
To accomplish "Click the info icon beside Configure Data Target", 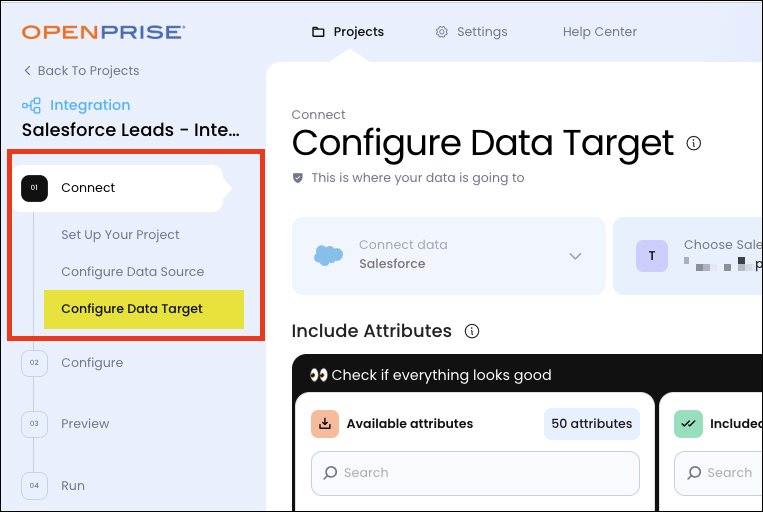I will [x=693, y=143].
